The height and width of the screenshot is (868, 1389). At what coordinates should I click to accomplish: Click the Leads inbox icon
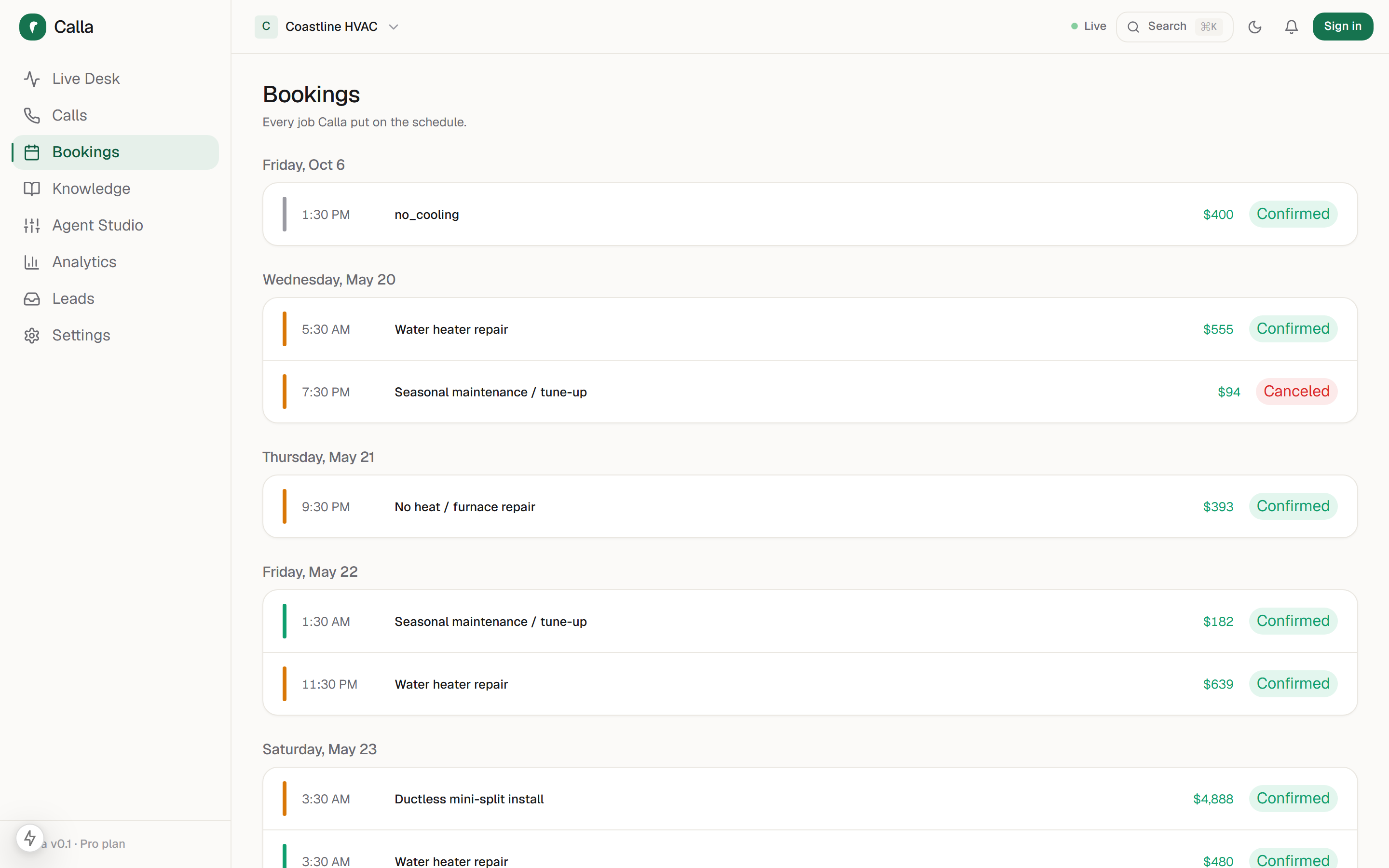coord(32,299)
